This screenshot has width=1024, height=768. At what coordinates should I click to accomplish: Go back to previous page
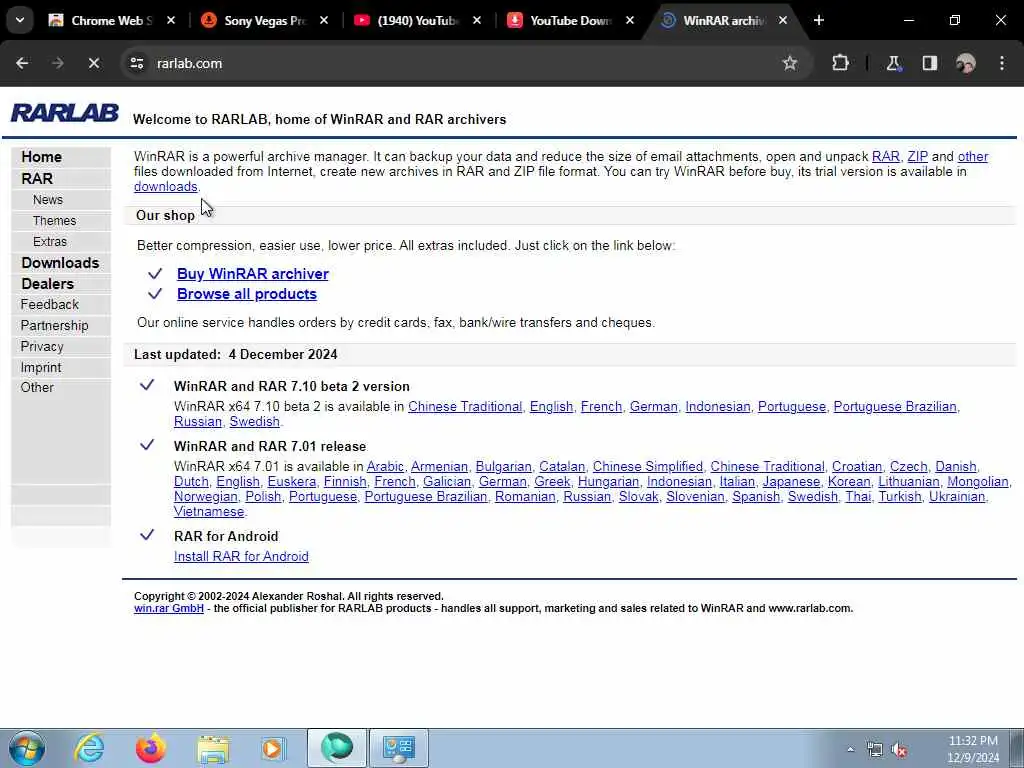point(22,63)
